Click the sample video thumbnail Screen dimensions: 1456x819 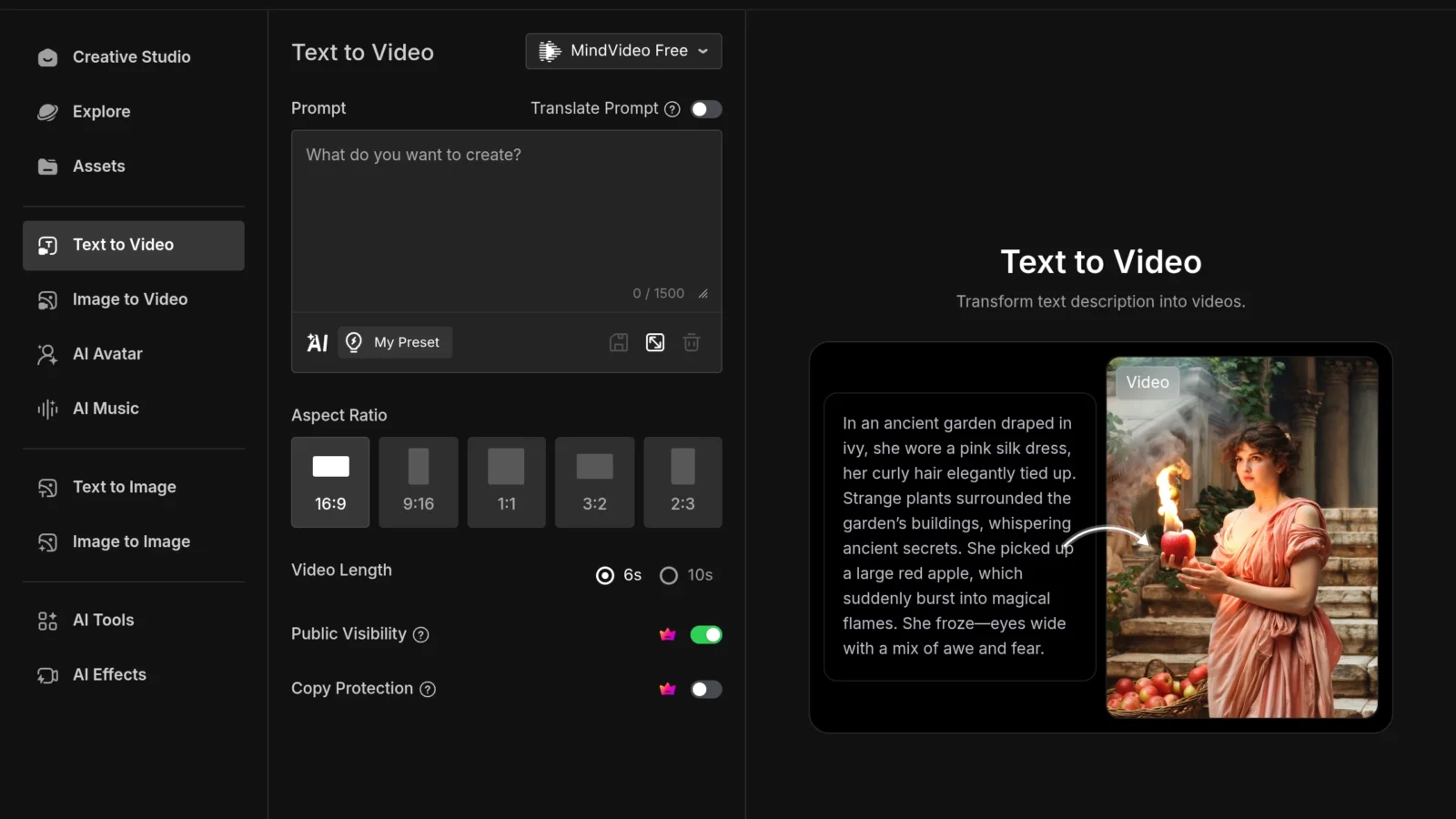coord(1242,537)
